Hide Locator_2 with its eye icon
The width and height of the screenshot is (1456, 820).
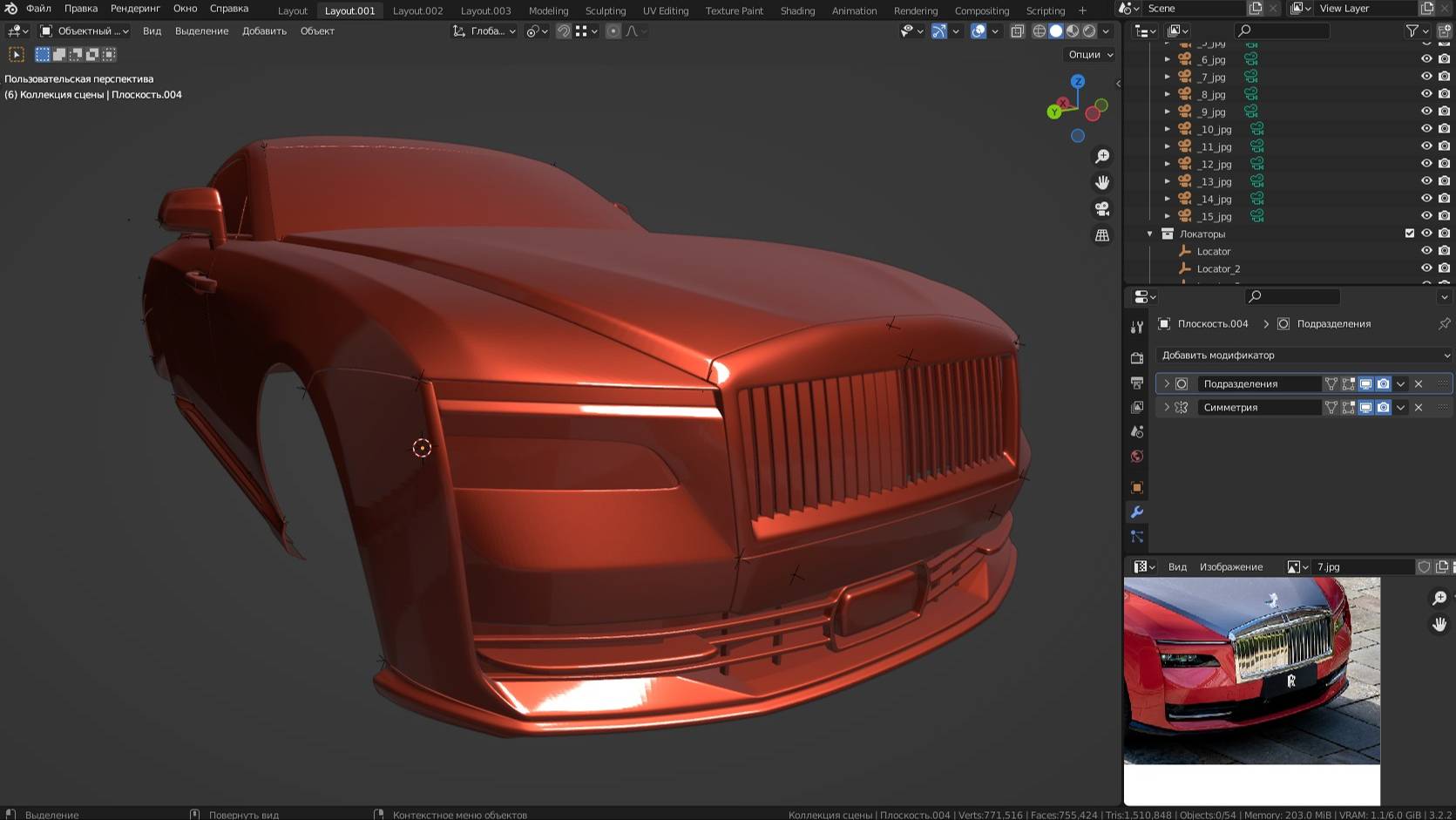pyautogui.click(x=1426, y=268)
